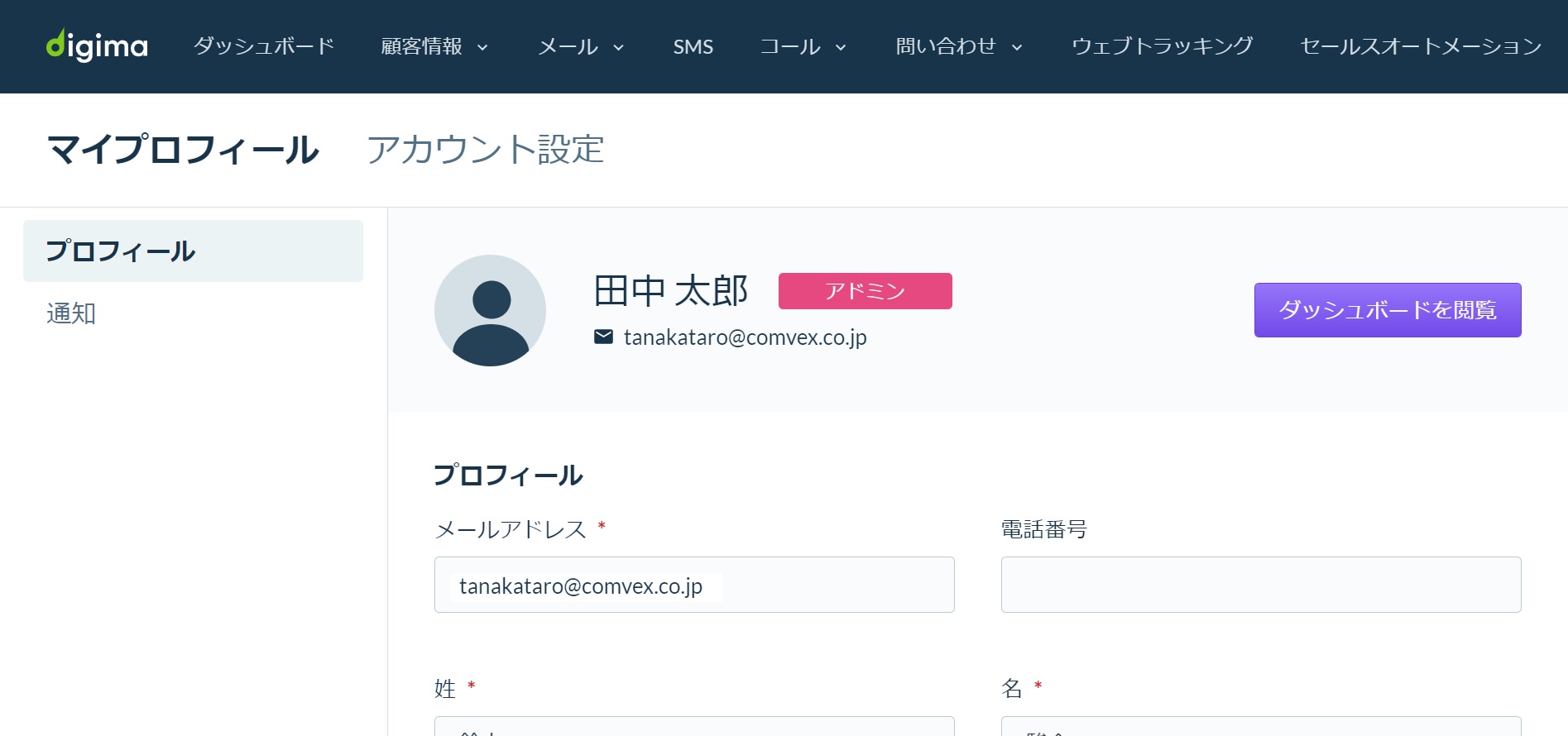Click the envelope icon beside email
This screenshot has width=1568, height=736.
pos(603,337)
